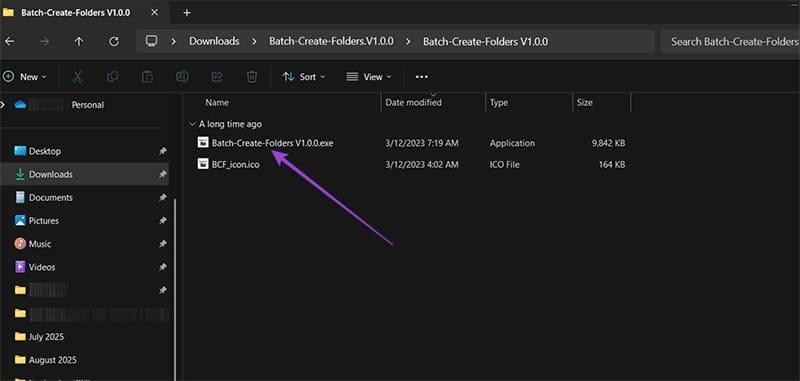
Task: Open Downloads in the sidebar
Action: pyautogui.click(x=51, y=174)
